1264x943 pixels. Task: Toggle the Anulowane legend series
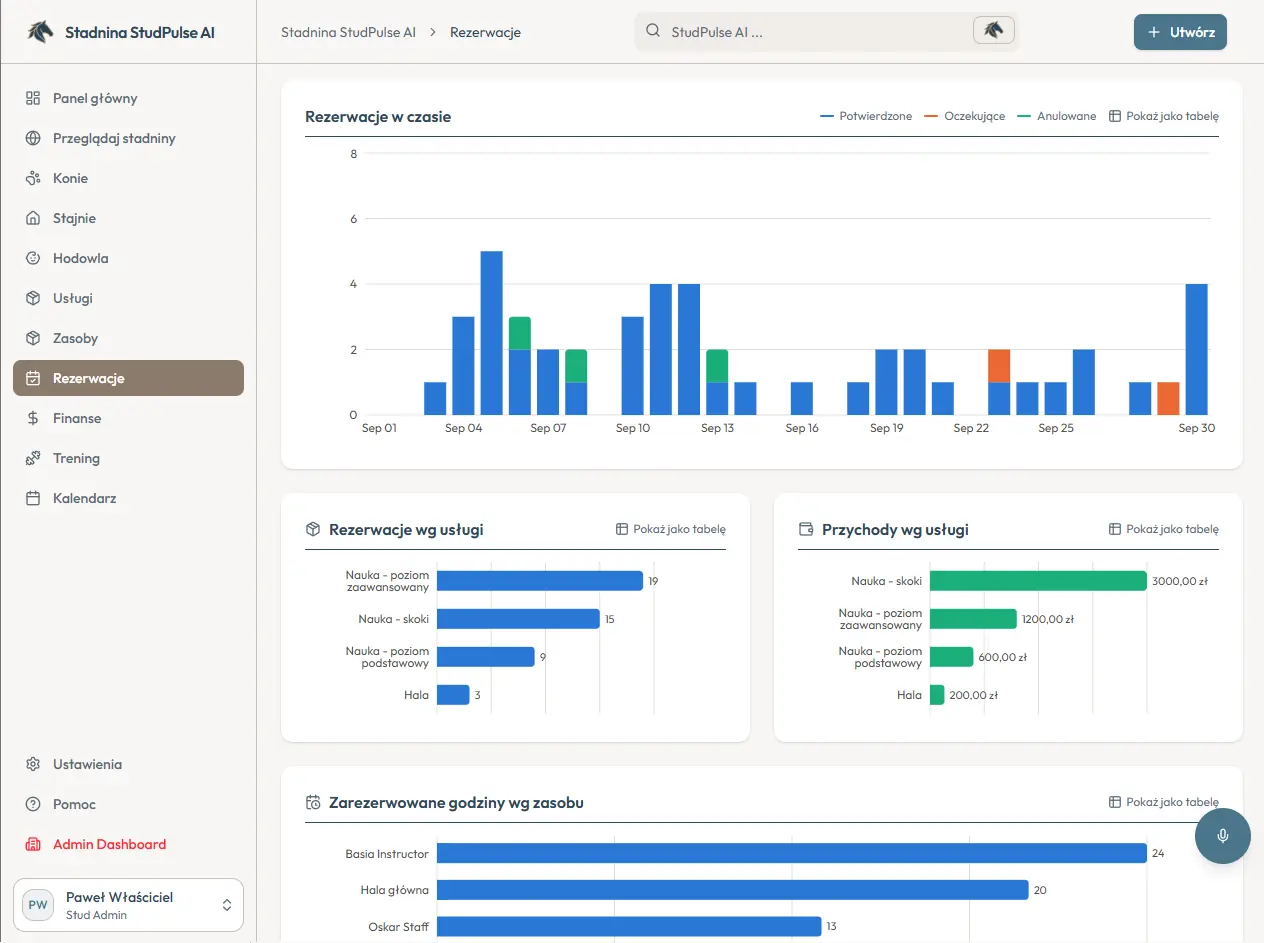[1057, 116]
